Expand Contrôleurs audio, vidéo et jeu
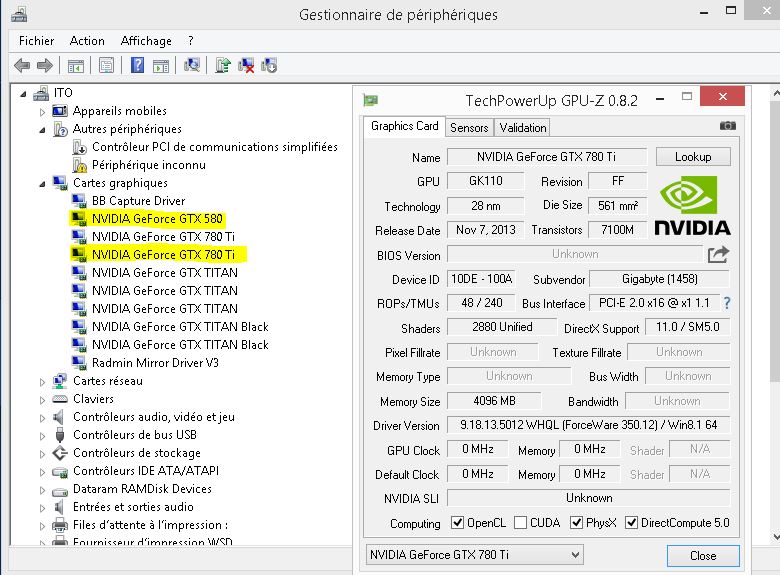780x575 pixels. [42, 418]
